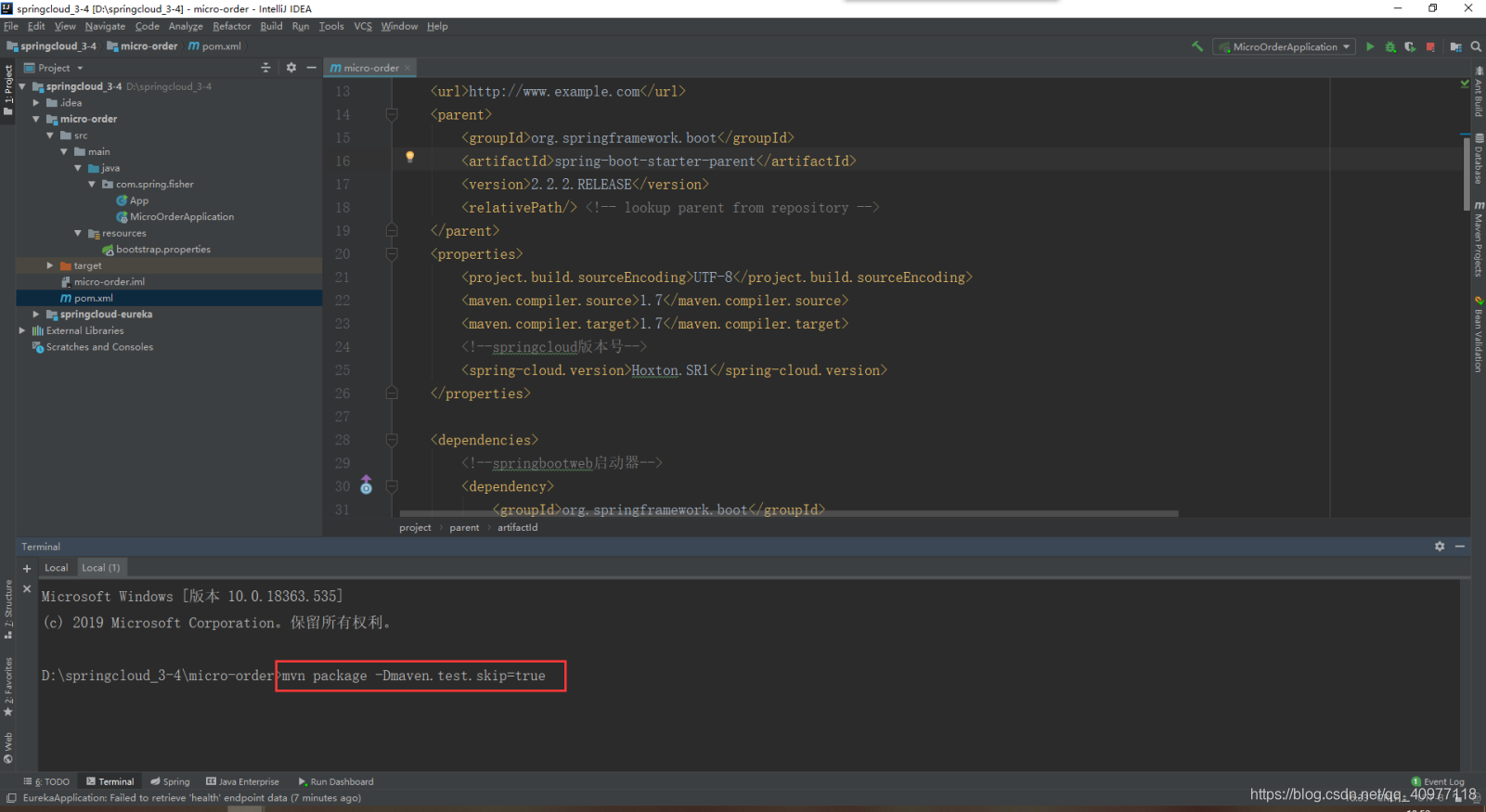1486x812 pixels.
Task: Select the micro-order editor tab
Action: click(x=369, y=68)
